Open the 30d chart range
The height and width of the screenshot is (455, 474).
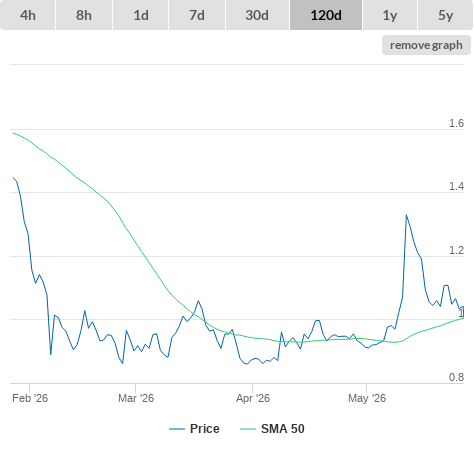[257, 15]
